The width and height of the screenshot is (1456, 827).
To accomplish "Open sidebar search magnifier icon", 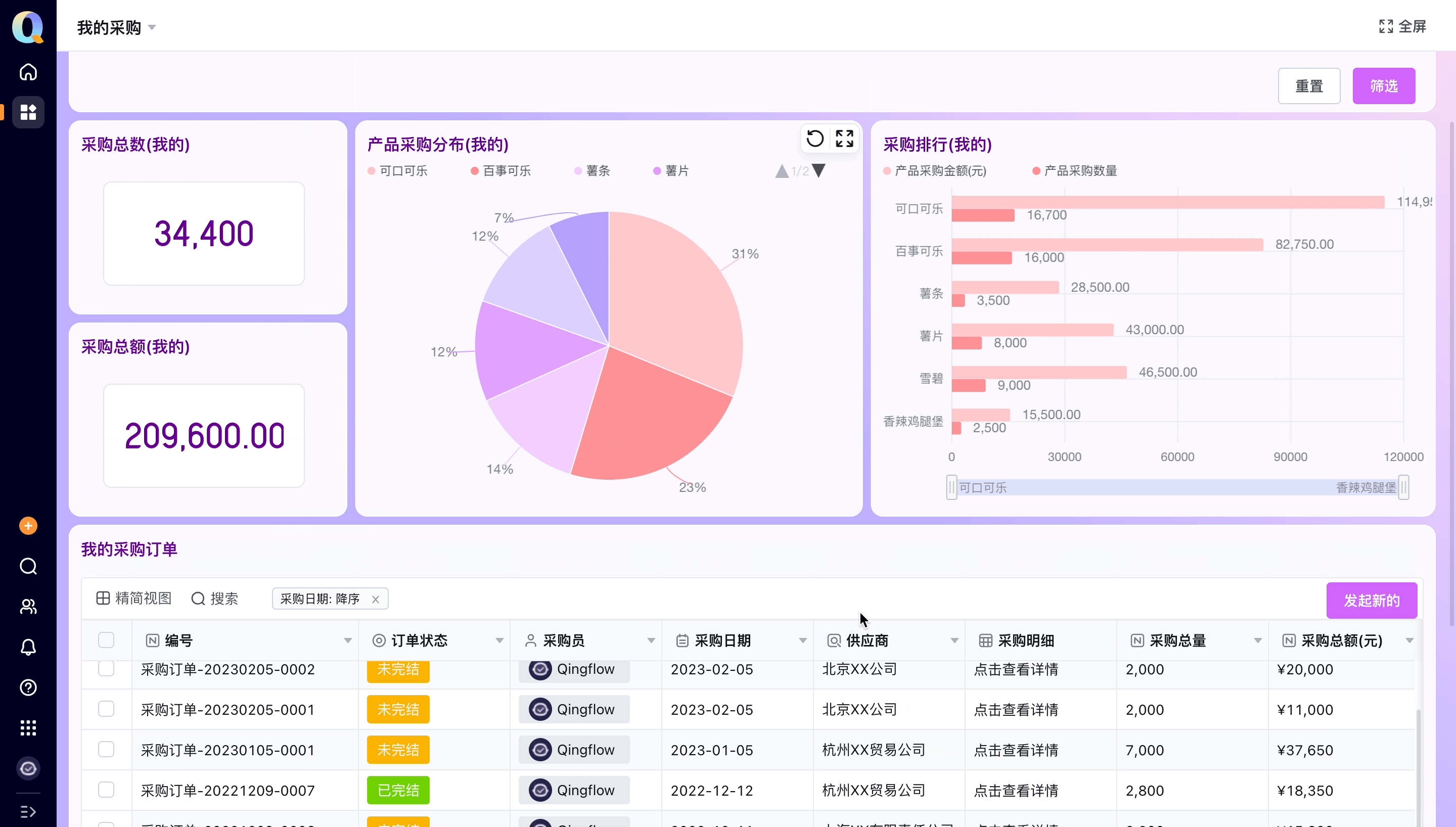I will [x=28, y=566].
